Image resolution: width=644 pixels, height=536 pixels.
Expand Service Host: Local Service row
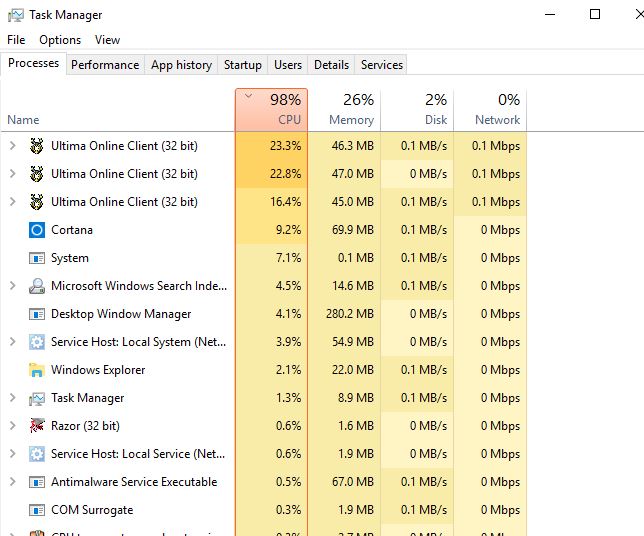(12, 453)
